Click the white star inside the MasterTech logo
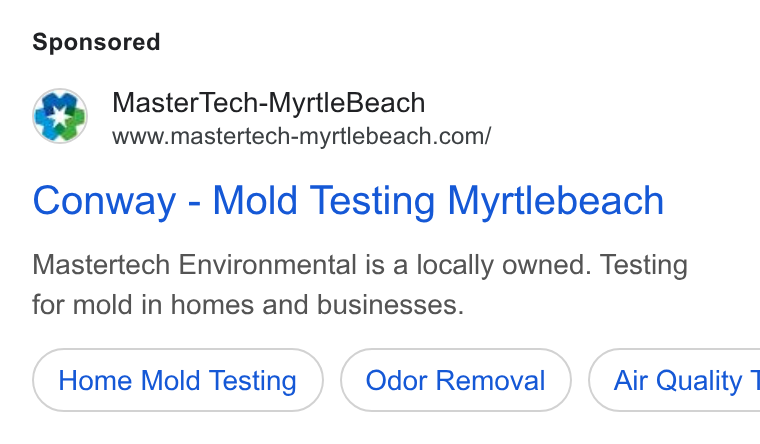760x444 pixels. (x=60, y=116)
